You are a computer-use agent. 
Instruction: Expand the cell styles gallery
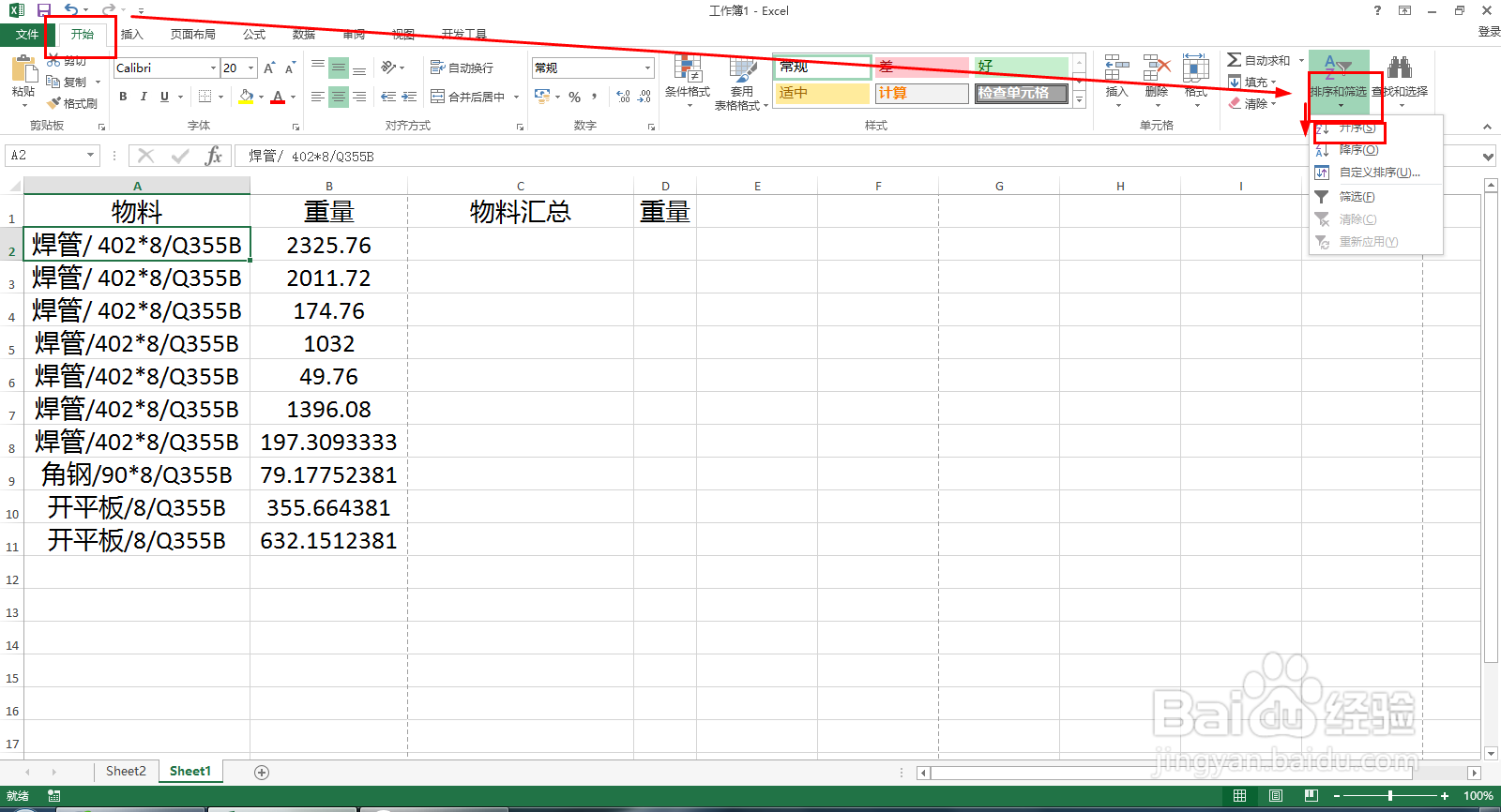pos(1080,99)
